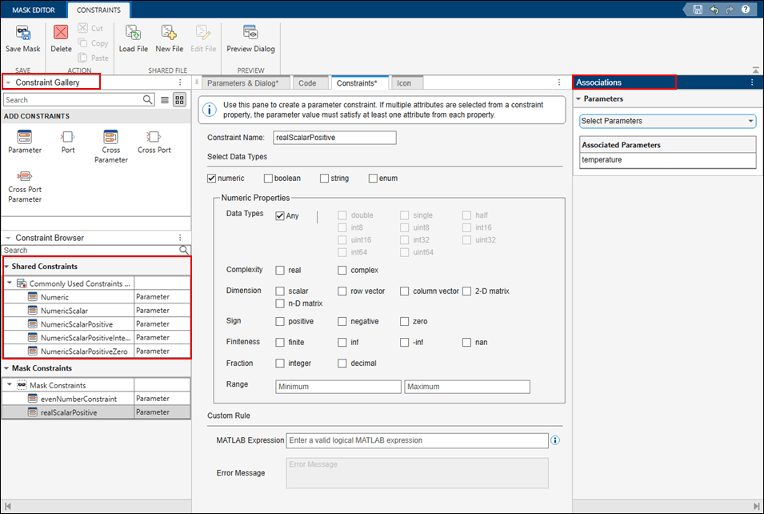The image size is (764, 514).
Task: Select the realScalarPositive constraint row
Action: click(96, 412)
